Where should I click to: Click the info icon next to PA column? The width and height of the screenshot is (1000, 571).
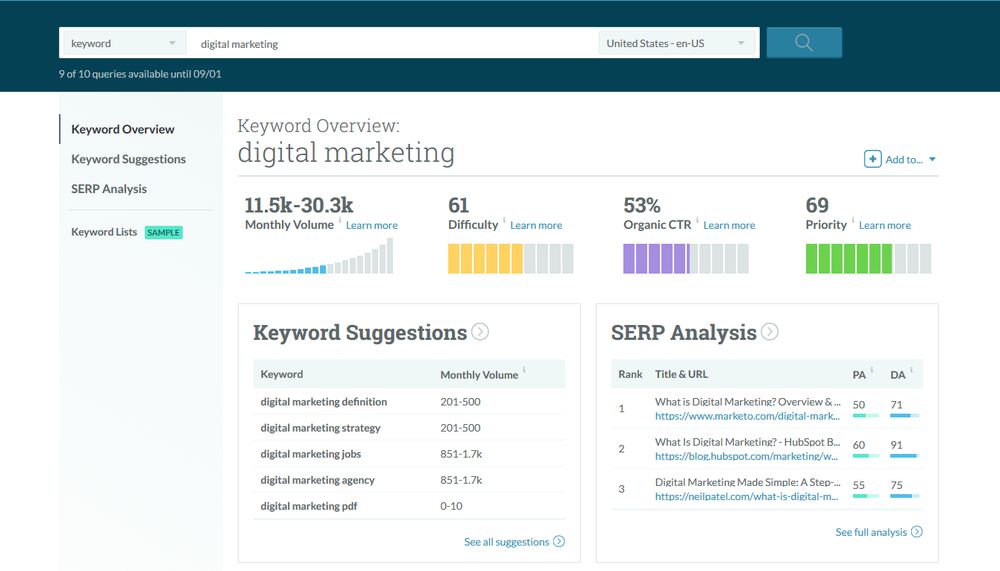tap(872, 370)
